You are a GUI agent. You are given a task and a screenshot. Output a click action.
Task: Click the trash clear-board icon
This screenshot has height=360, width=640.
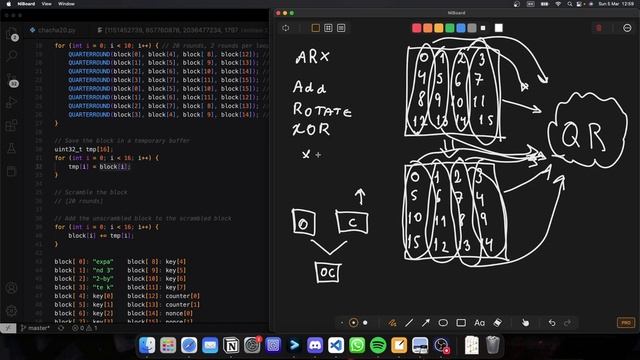click(599, 28)
